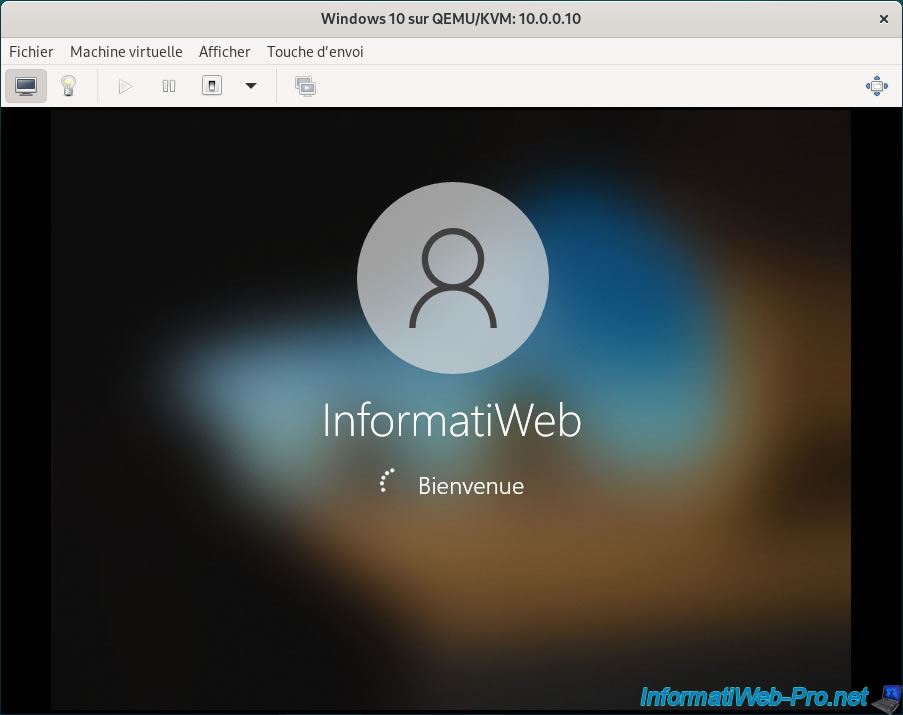Open the Afficher menu
903x715 pixels.
coord(225,52)
